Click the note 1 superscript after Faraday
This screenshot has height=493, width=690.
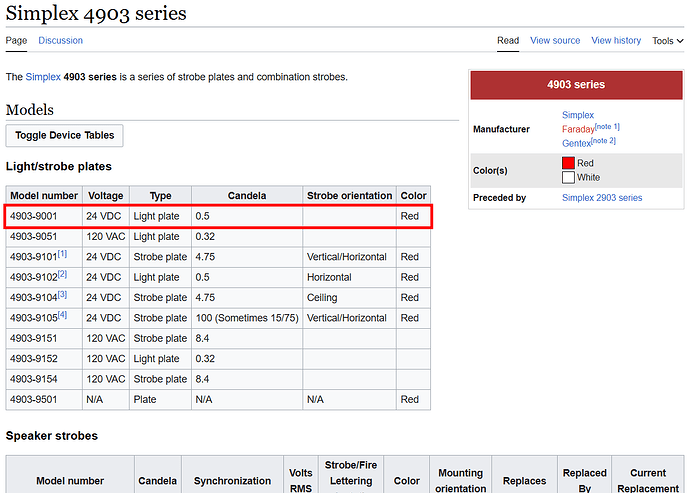(607, 126)
